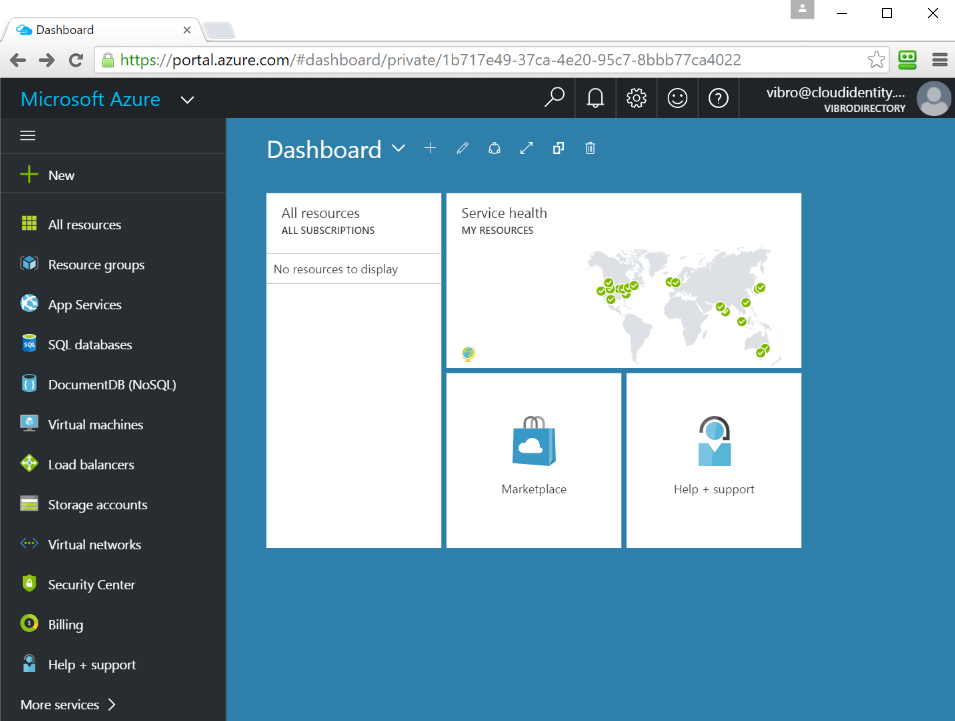Image resolution: width=955 pixels, height=721 pixels.
Task: Open the Service health tile title
Action: [504, 213]
